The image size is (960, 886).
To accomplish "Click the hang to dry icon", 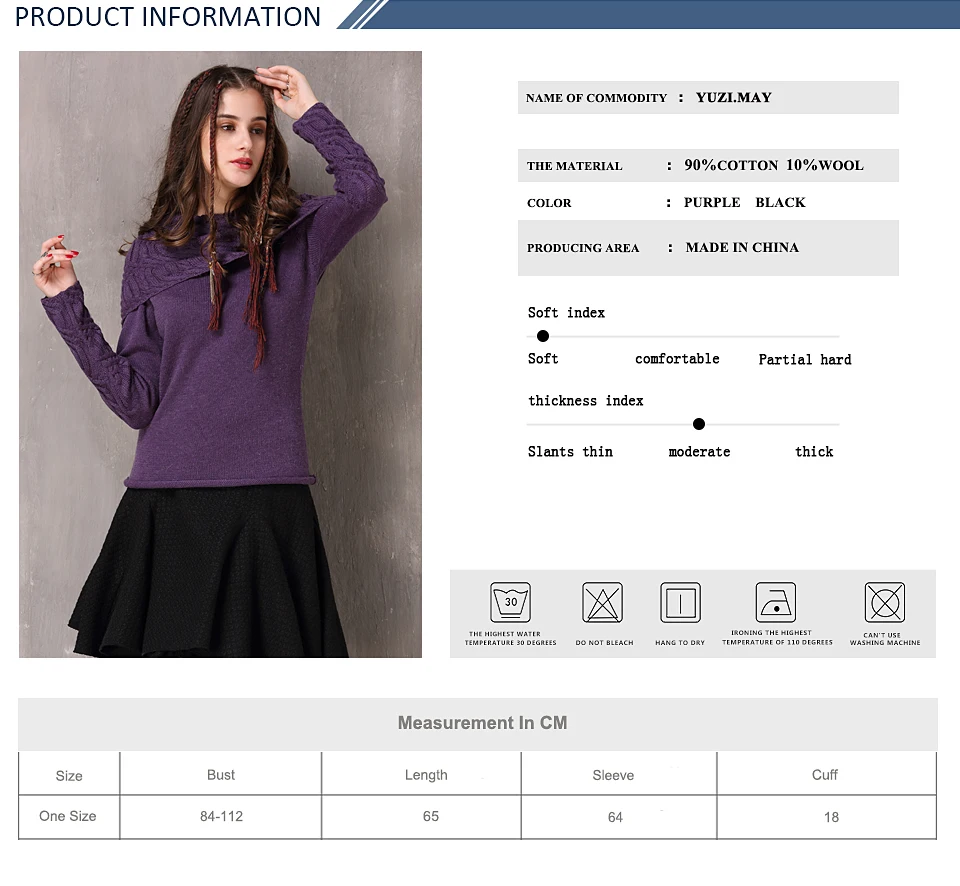I will coord(680,603).
